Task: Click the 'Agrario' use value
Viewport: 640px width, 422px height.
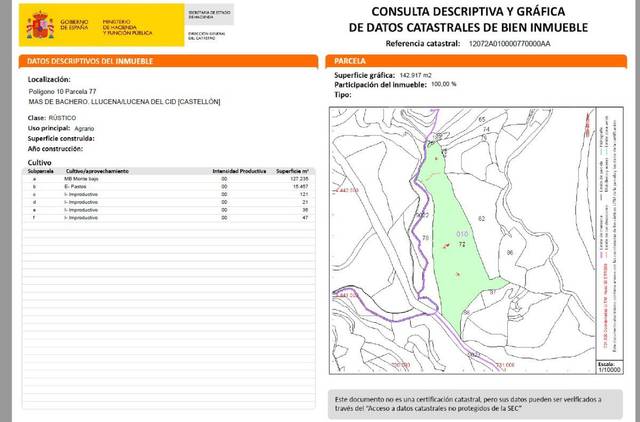Action: point(84,129)
